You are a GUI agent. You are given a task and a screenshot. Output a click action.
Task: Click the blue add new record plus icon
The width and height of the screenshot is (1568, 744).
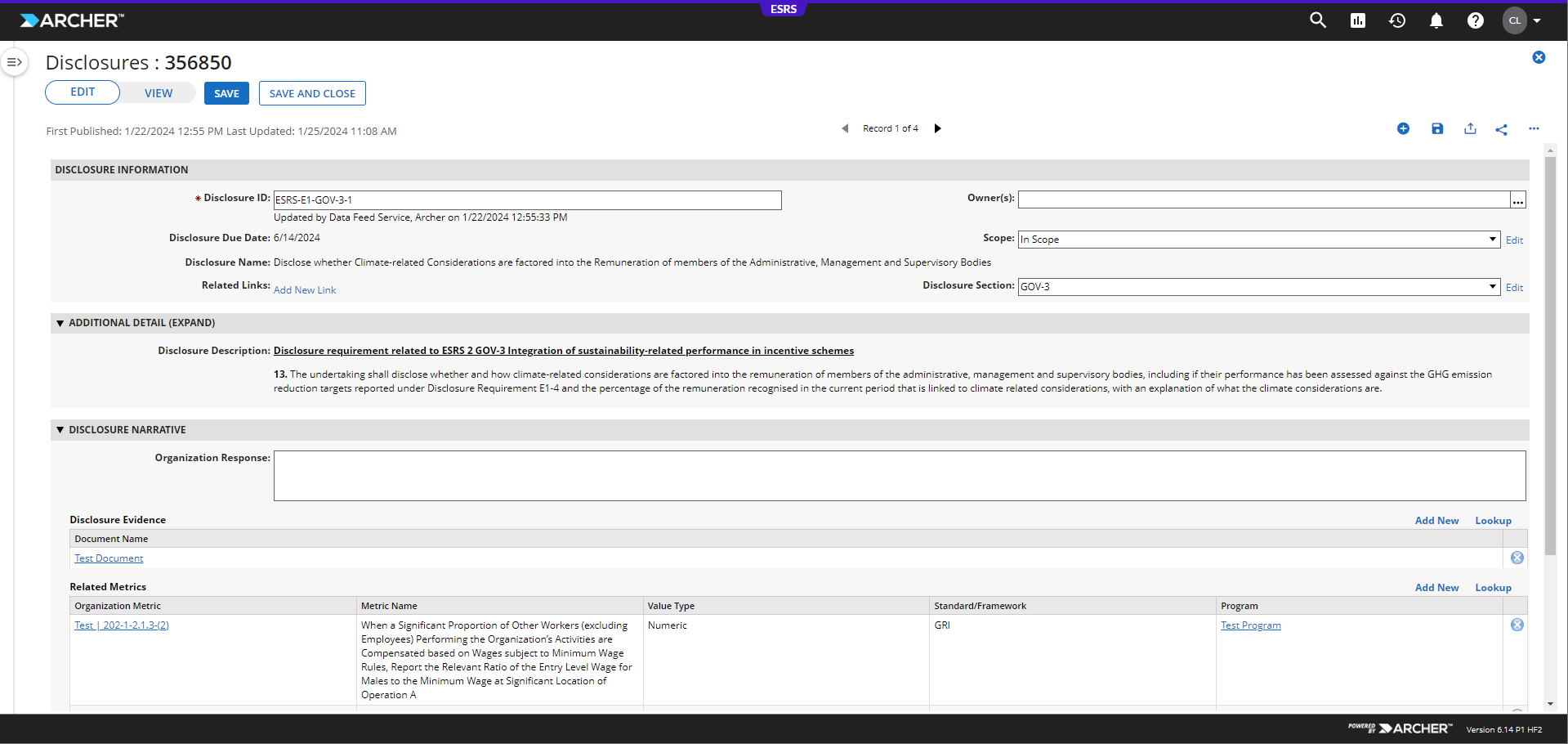[x=1403, y=128]
